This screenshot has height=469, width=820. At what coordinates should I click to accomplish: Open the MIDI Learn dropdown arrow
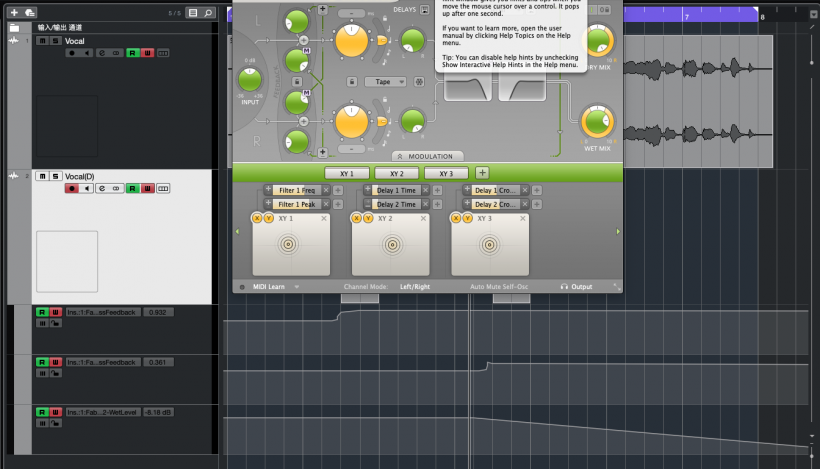point(297,287)
